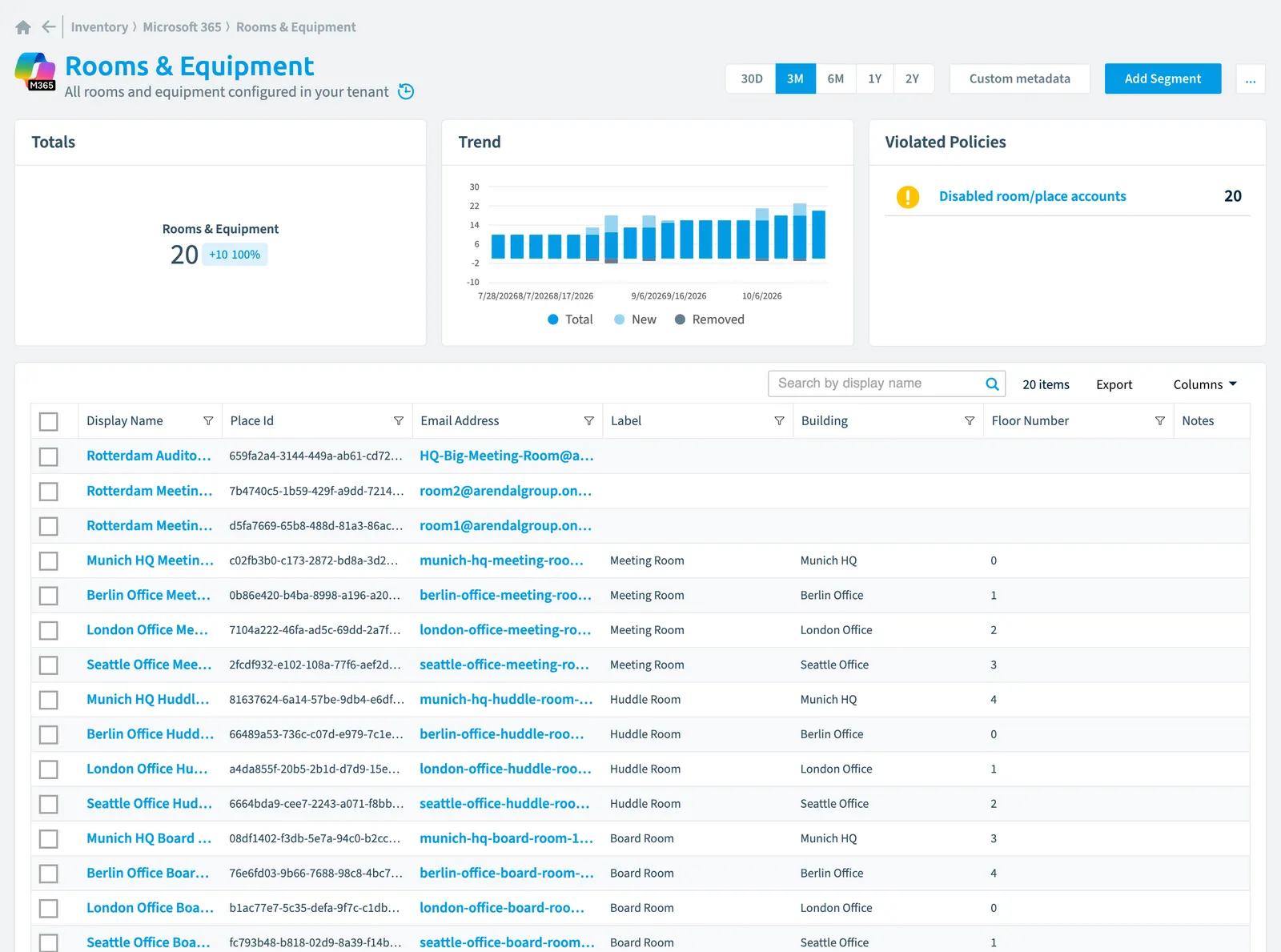Viewport: 1281px width, 952px height.
Task: Tick checkbox for Berlin Office Meet... row
Action: coord(49,596)
